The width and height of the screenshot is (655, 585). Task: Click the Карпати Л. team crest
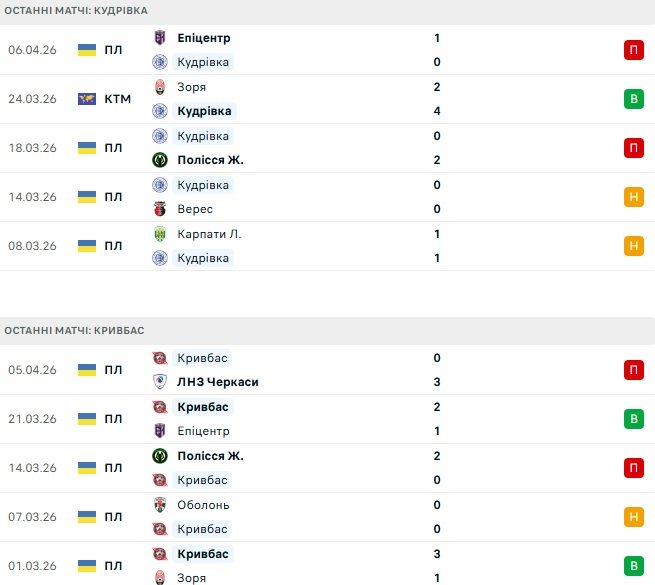tap(159, 234)
